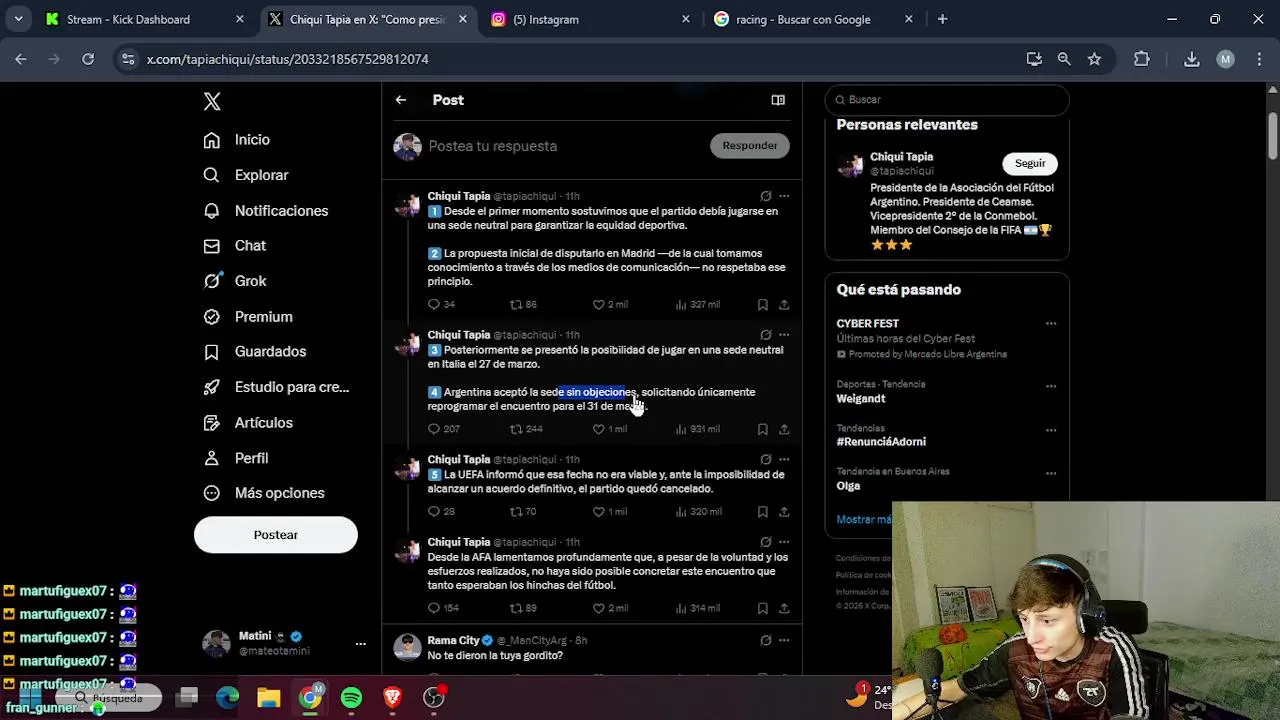Open more options for #RenunciáAdorni trend

coord(1051,430)
